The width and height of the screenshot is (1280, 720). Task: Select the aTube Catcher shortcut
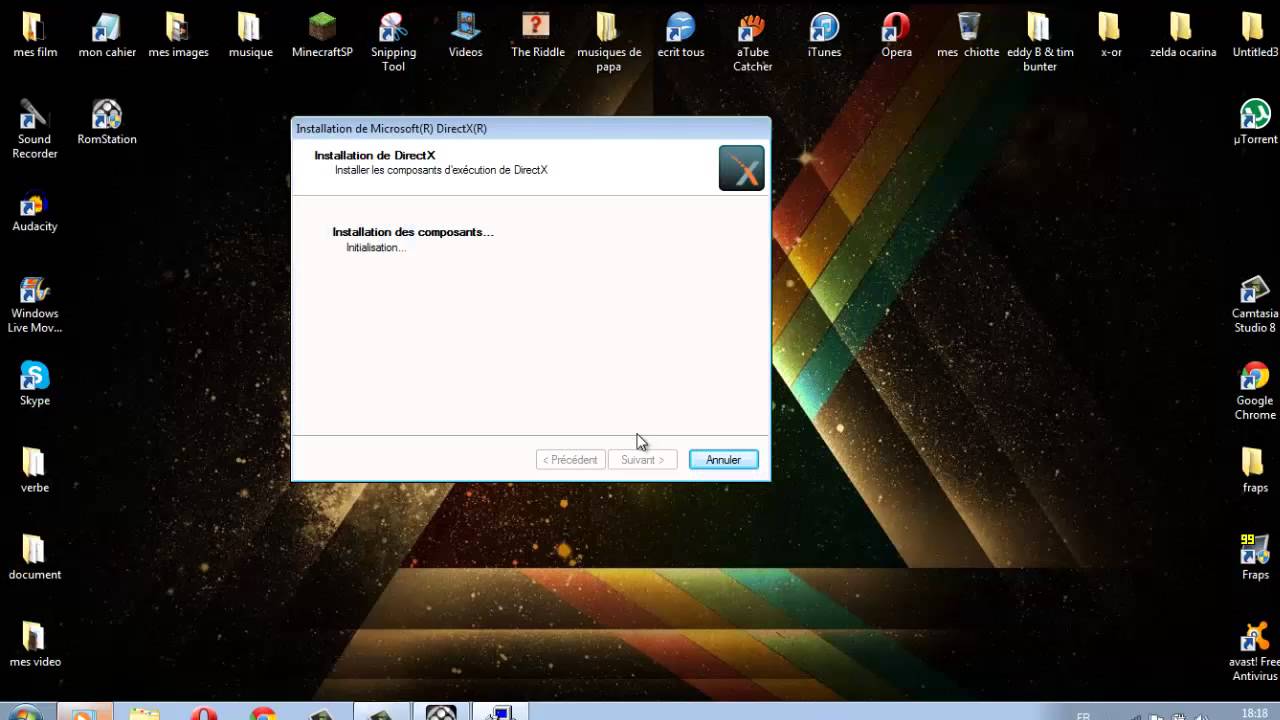tap(753, 41)
